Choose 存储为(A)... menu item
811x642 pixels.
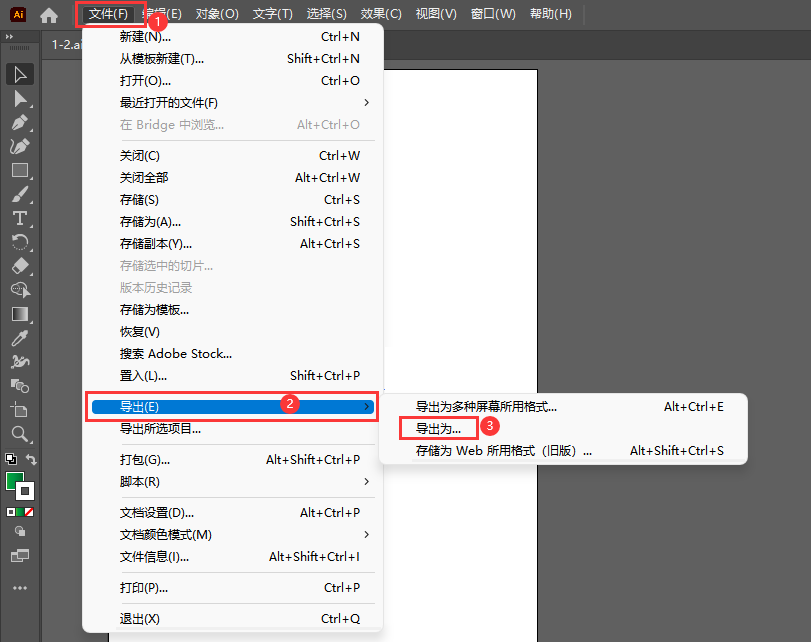[233, 221]
